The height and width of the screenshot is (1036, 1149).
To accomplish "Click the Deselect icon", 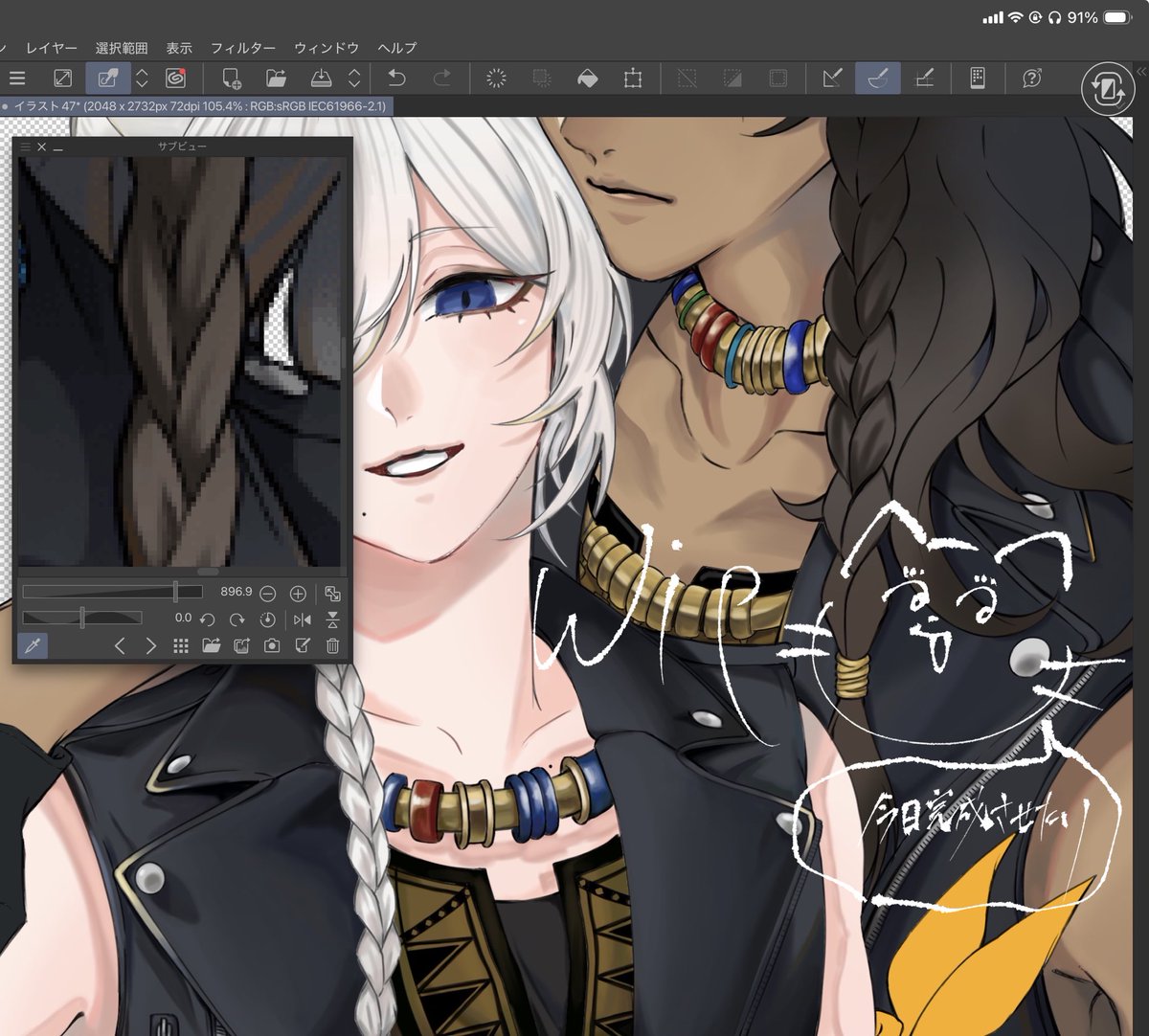I will (687, 79).
